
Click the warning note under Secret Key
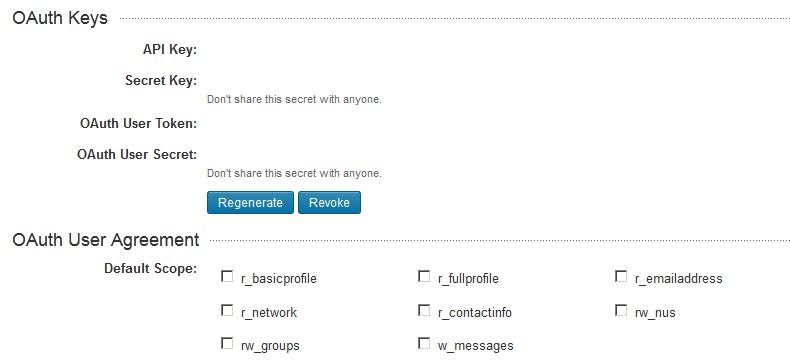pos(294,100)
